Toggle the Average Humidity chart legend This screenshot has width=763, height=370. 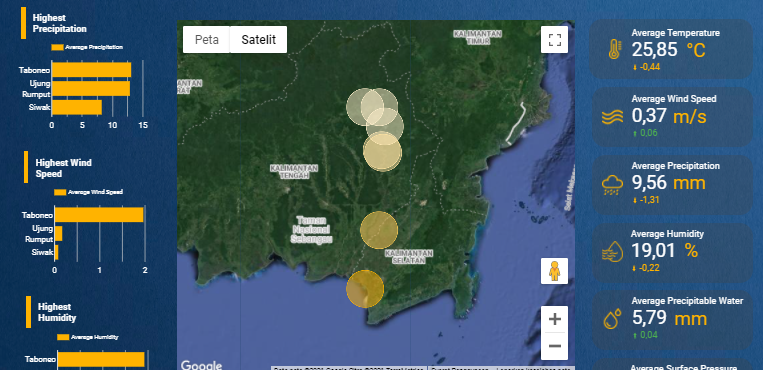tap(88, 337)
